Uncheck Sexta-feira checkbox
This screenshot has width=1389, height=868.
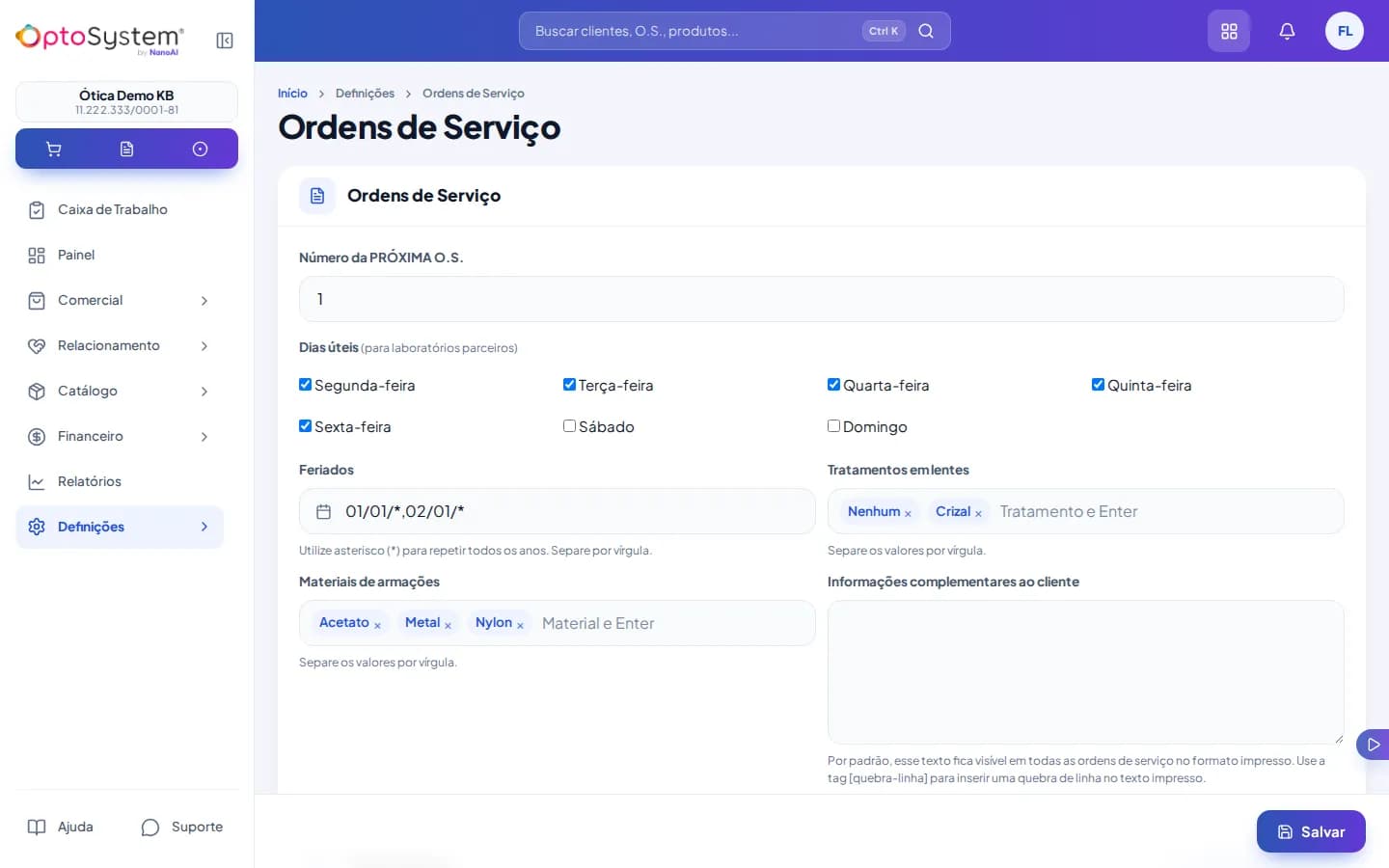click(x=306, y=425)
